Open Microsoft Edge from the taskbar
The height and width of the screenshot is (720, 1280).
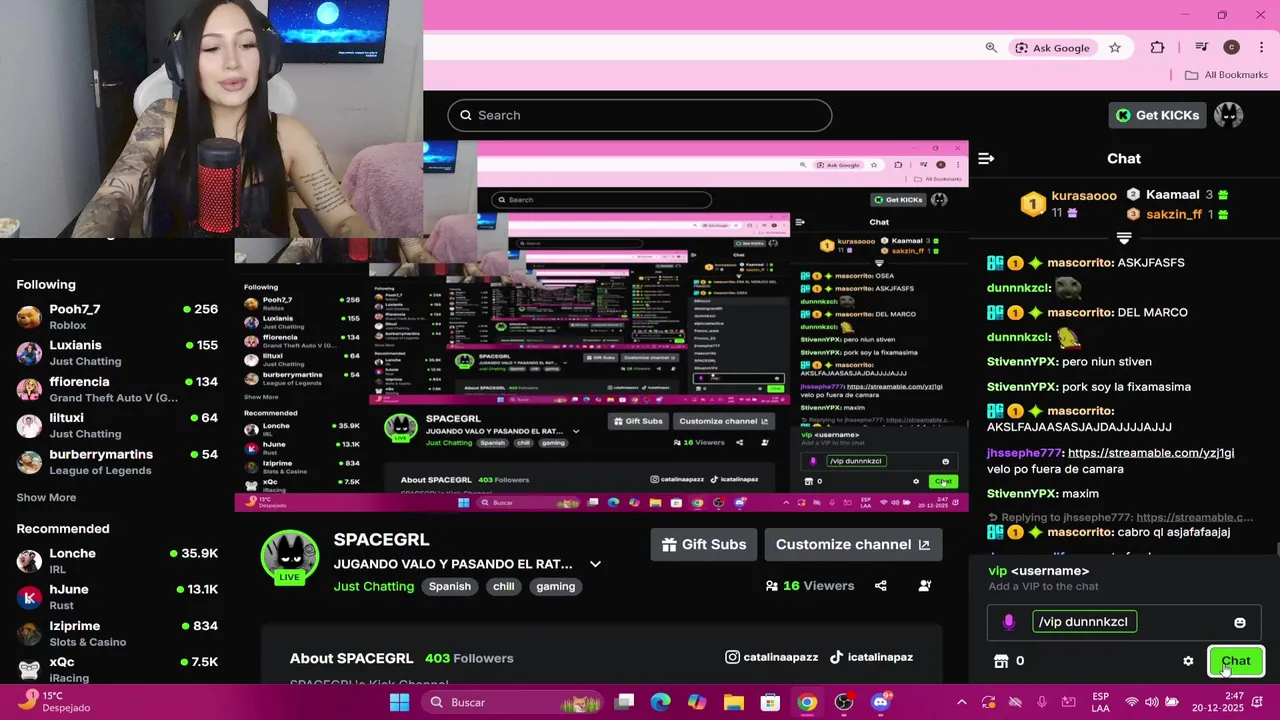coord(661,702)
